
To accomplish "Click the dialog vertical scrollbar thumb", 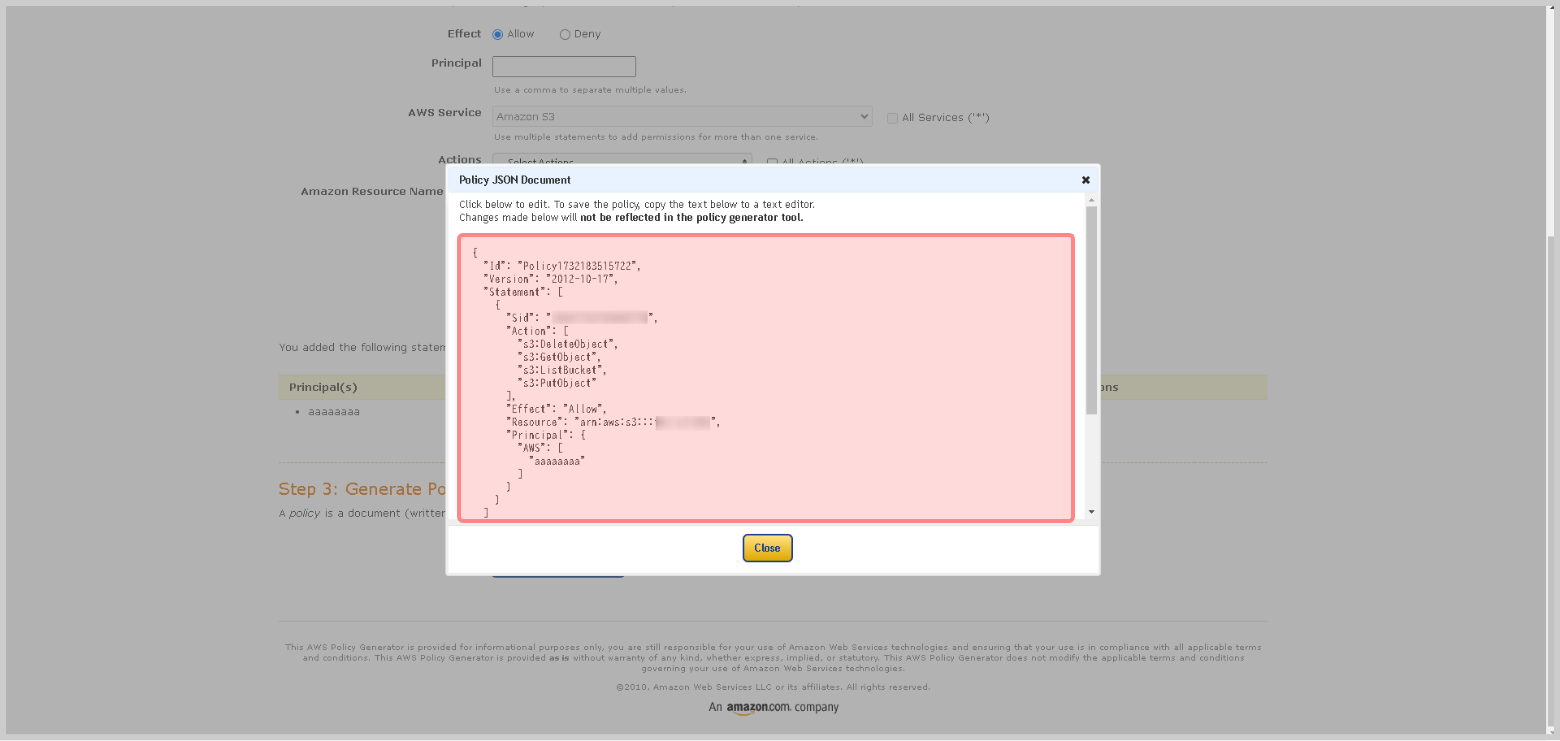I will click(1092, 310).
